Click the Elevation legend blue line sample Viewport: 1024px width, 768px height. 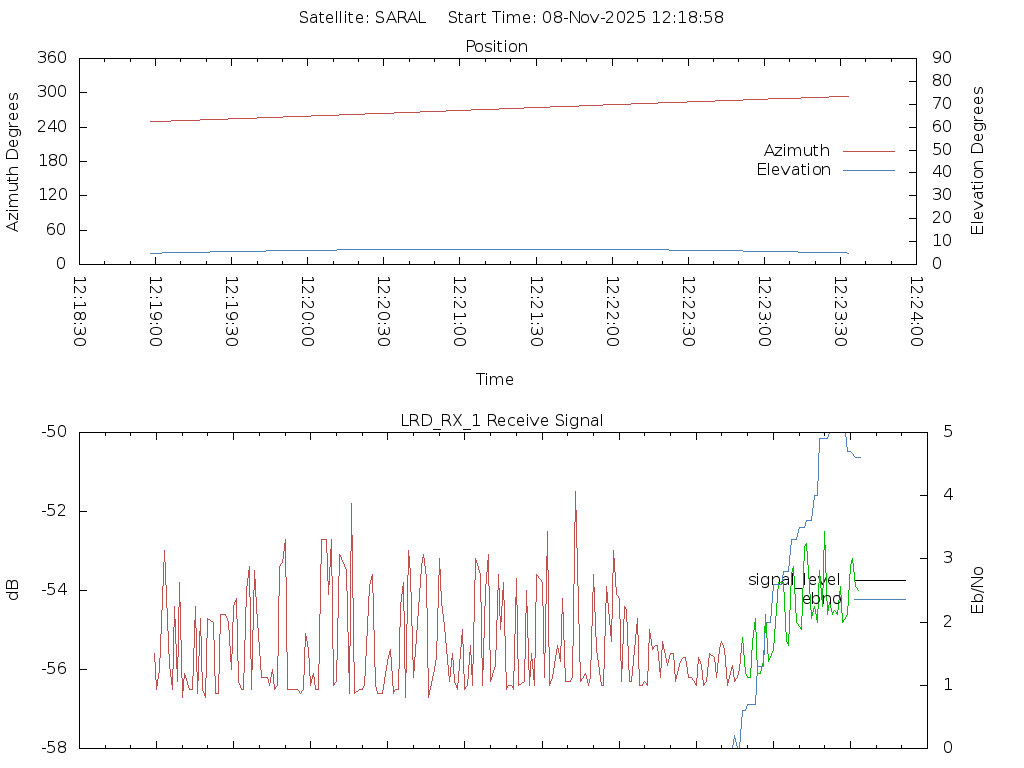point(868,170)
